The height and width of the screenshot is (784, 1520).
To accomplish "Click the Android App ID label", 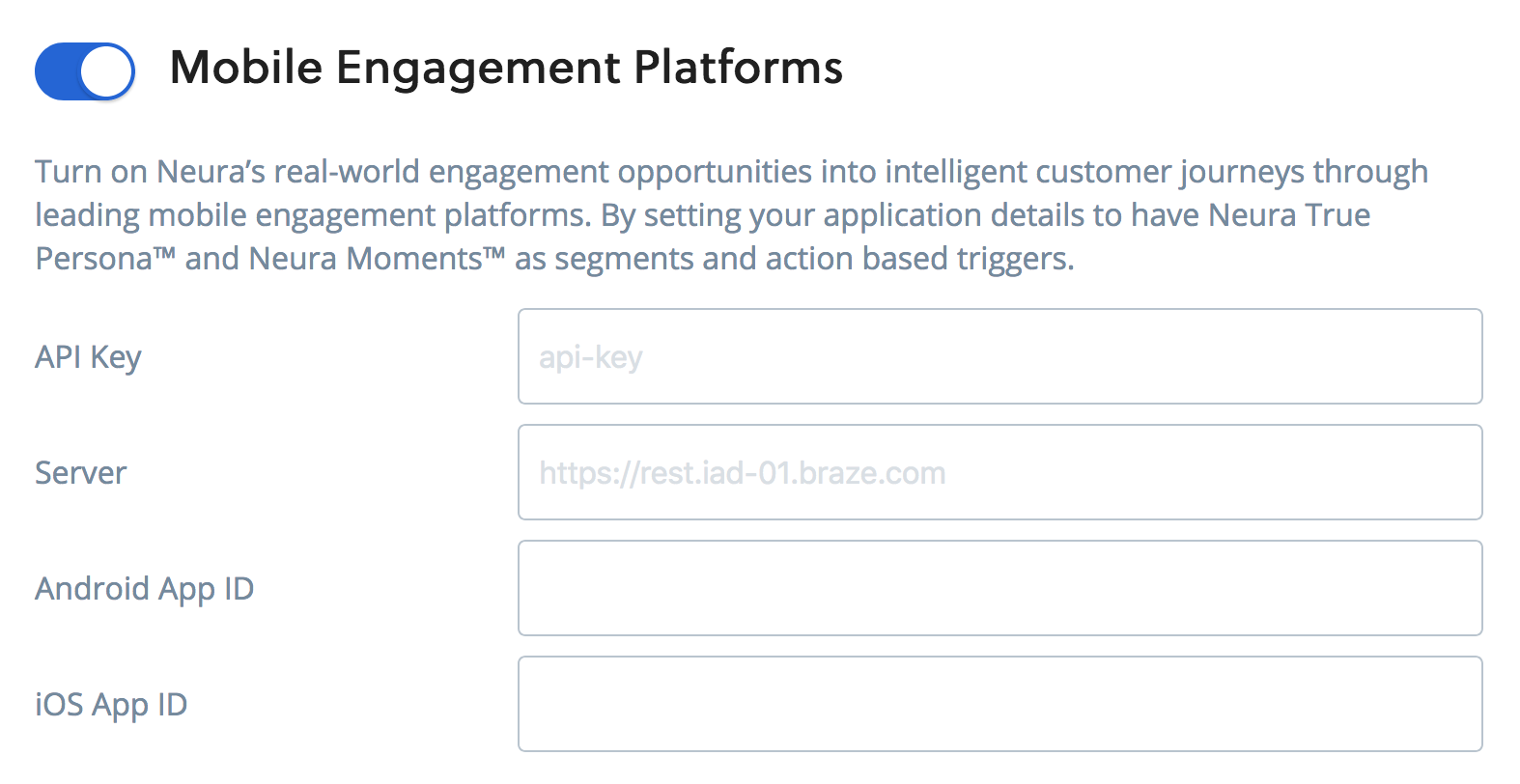I will click(x=144, y=589).
